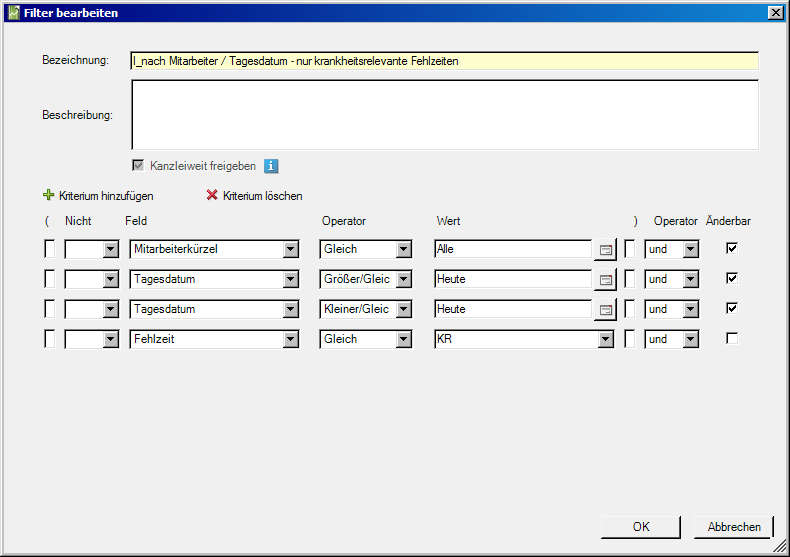Open the calendar picker for Größer/Gleich Tagesdatum row

[605, 280]
